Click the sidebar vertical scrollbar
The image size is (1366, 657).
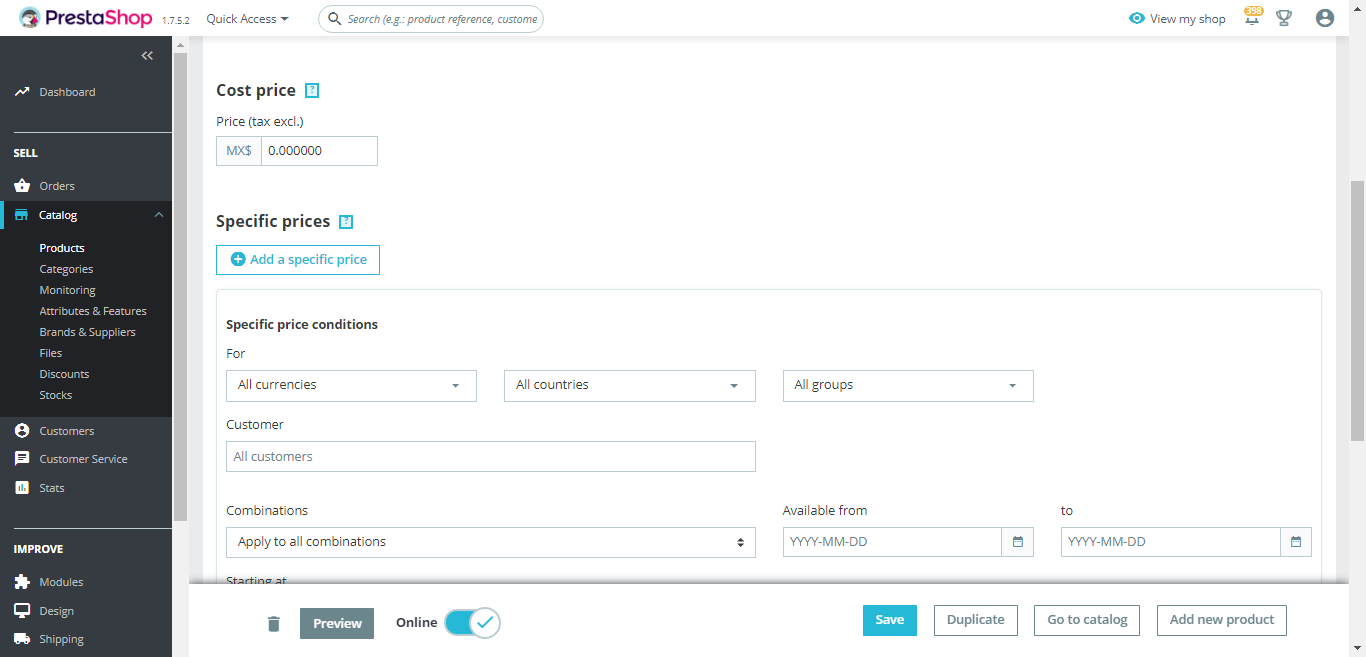[x=180, y=285]
